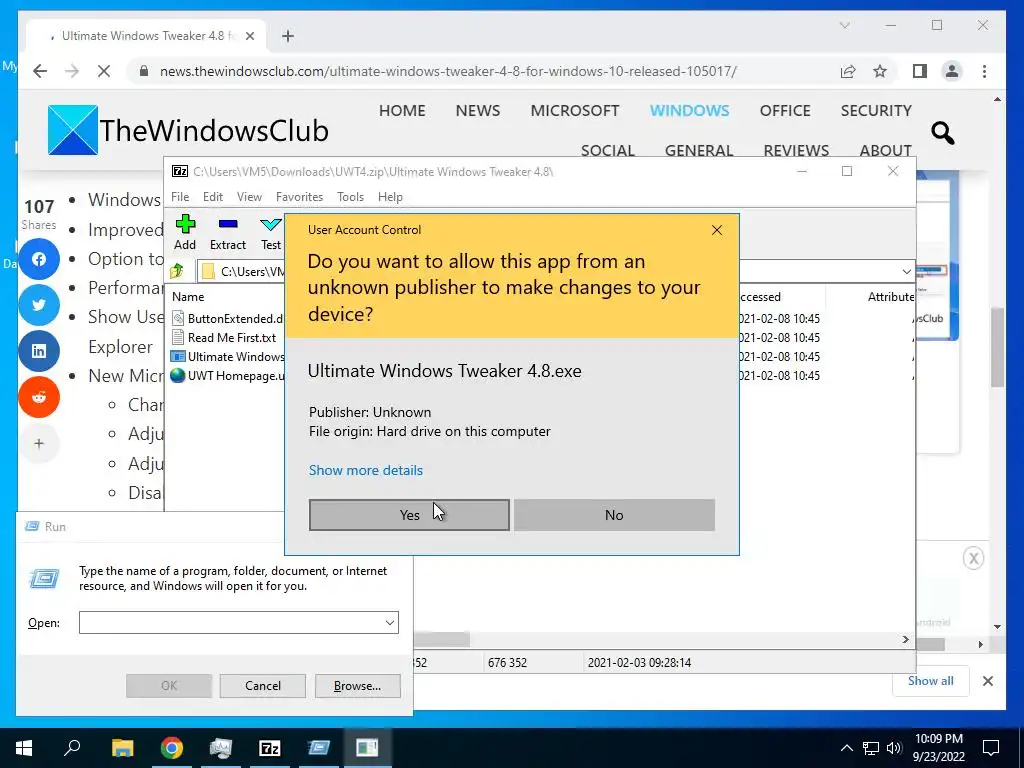Click WINDOWS in site navigation
The width and height of the screenshot is (1024, 768).
pos(689,110)
